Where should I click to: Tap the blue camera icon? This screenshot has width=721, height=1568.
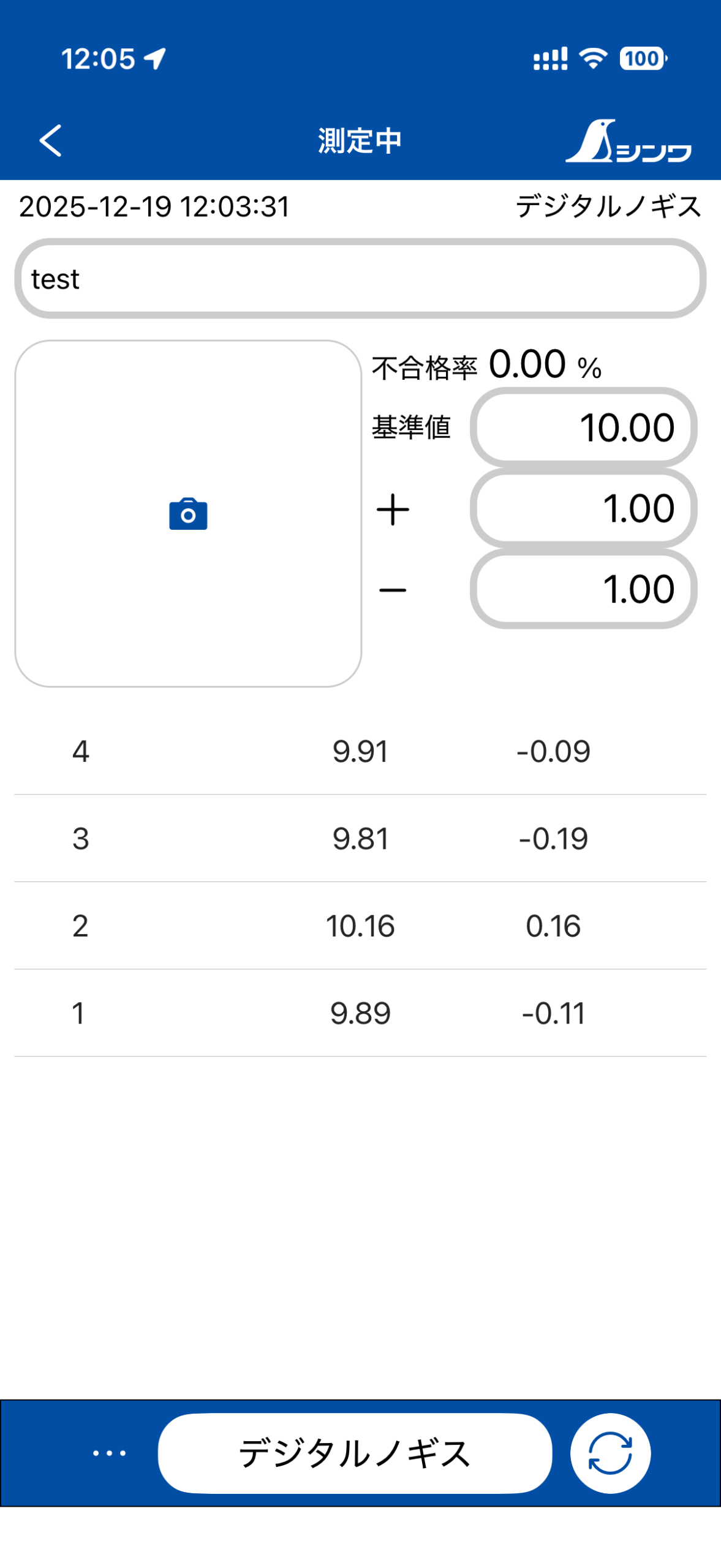[188, 514]
